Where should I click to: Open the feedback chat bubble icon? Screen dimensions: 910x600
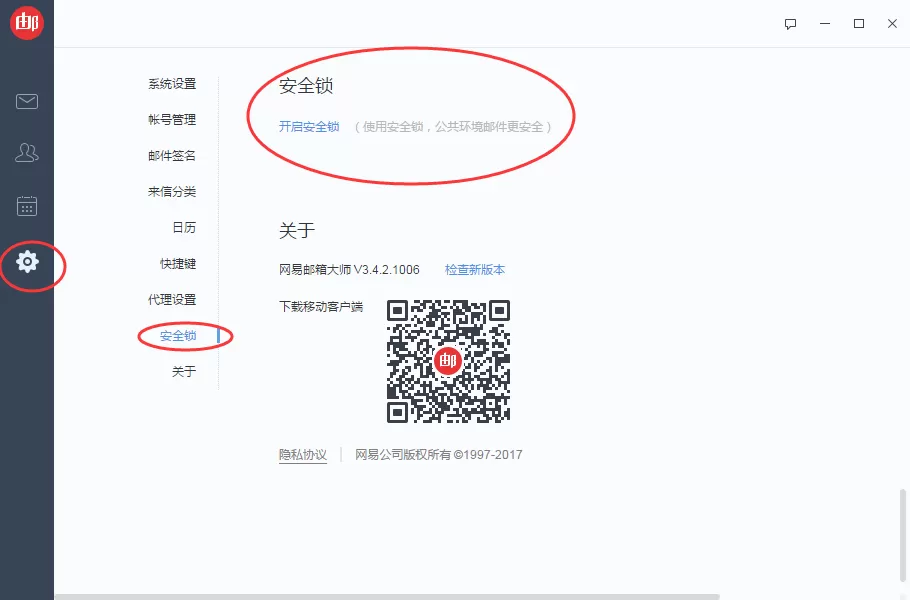click(790, 24)
